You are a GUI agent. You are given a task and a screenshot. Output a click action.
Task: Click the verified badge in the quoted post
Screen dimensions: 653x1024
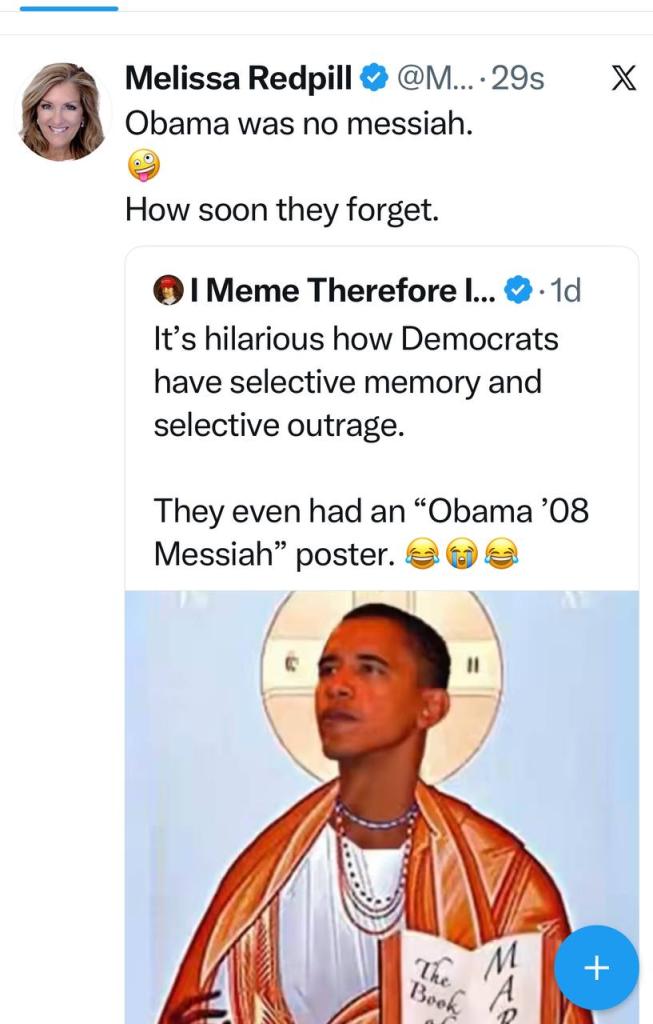click(x=516, y=290)
